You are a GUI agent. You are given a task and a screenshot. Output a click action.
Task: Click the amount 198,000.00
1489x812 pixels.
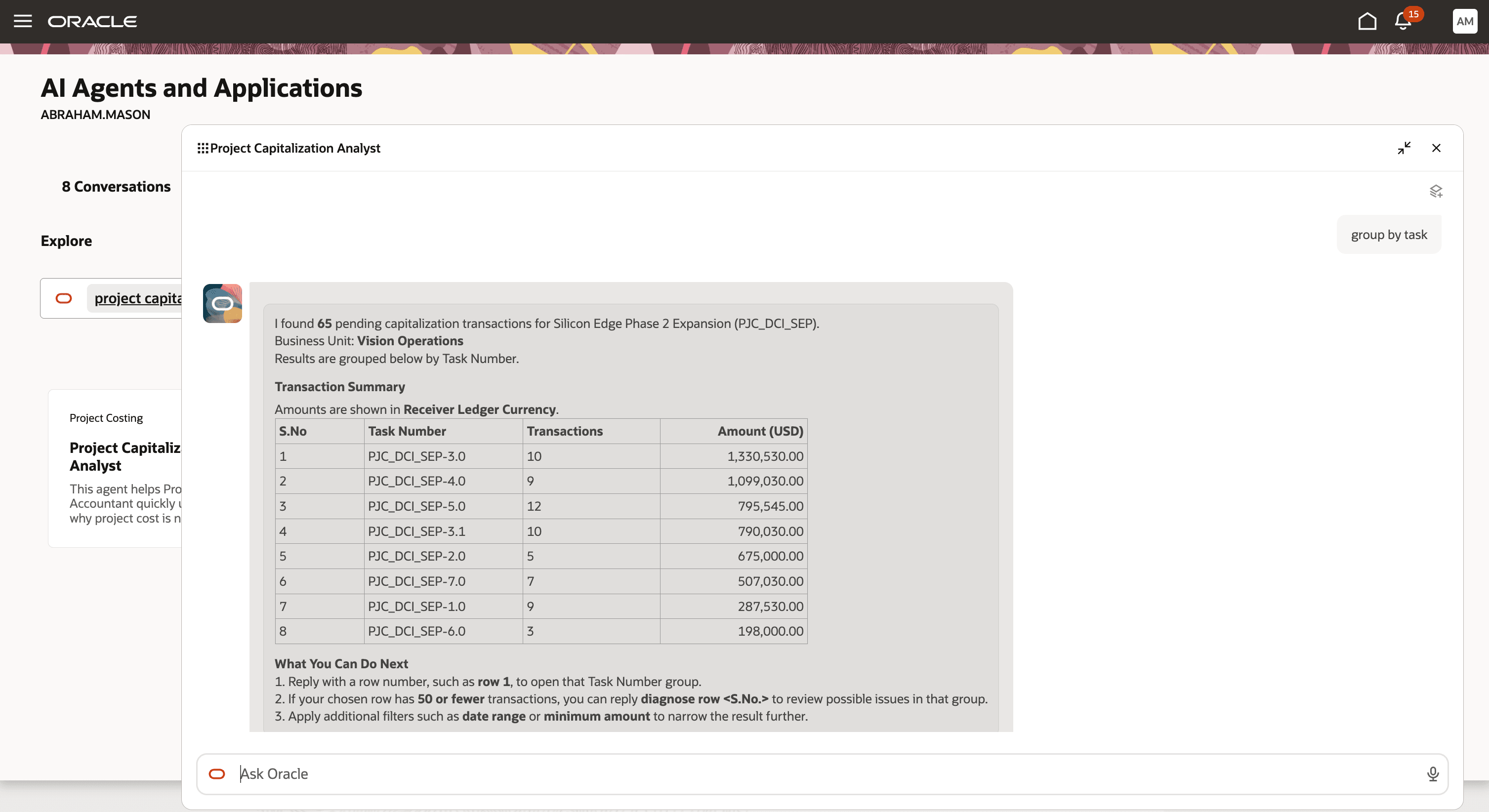(770, 631)
